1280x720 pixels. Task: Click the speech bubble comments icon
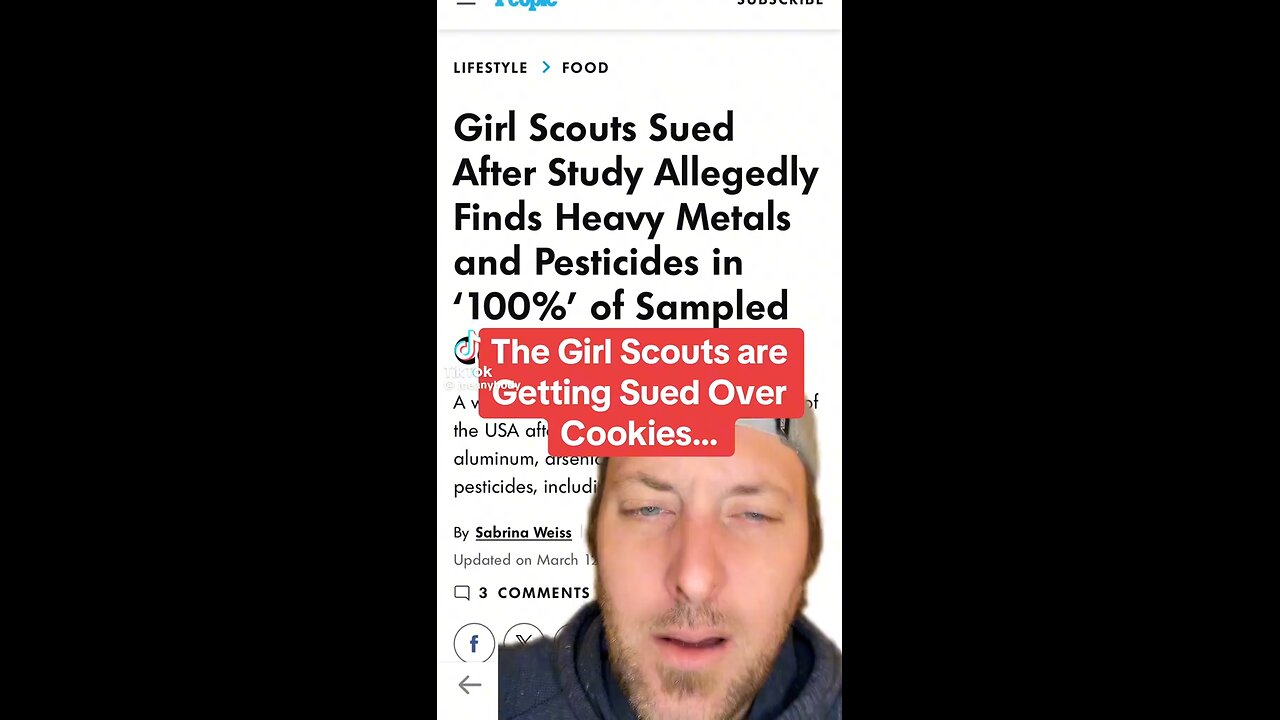(462, 593)
